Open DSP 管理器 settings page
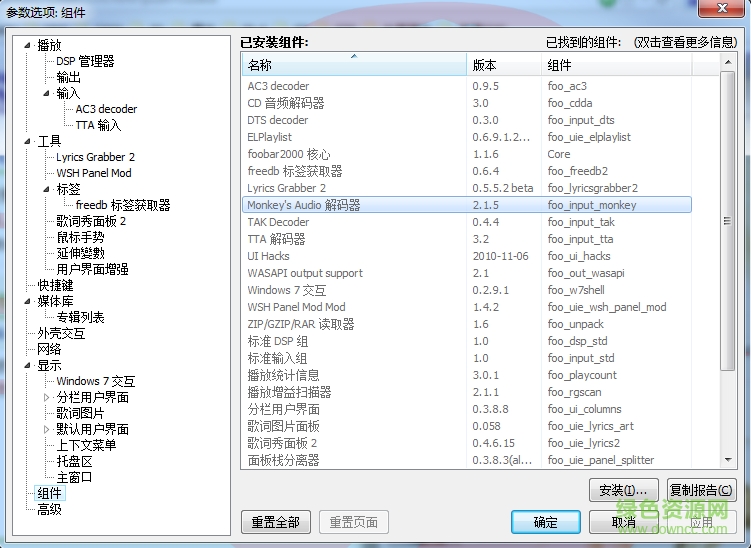 pos(85,61)
